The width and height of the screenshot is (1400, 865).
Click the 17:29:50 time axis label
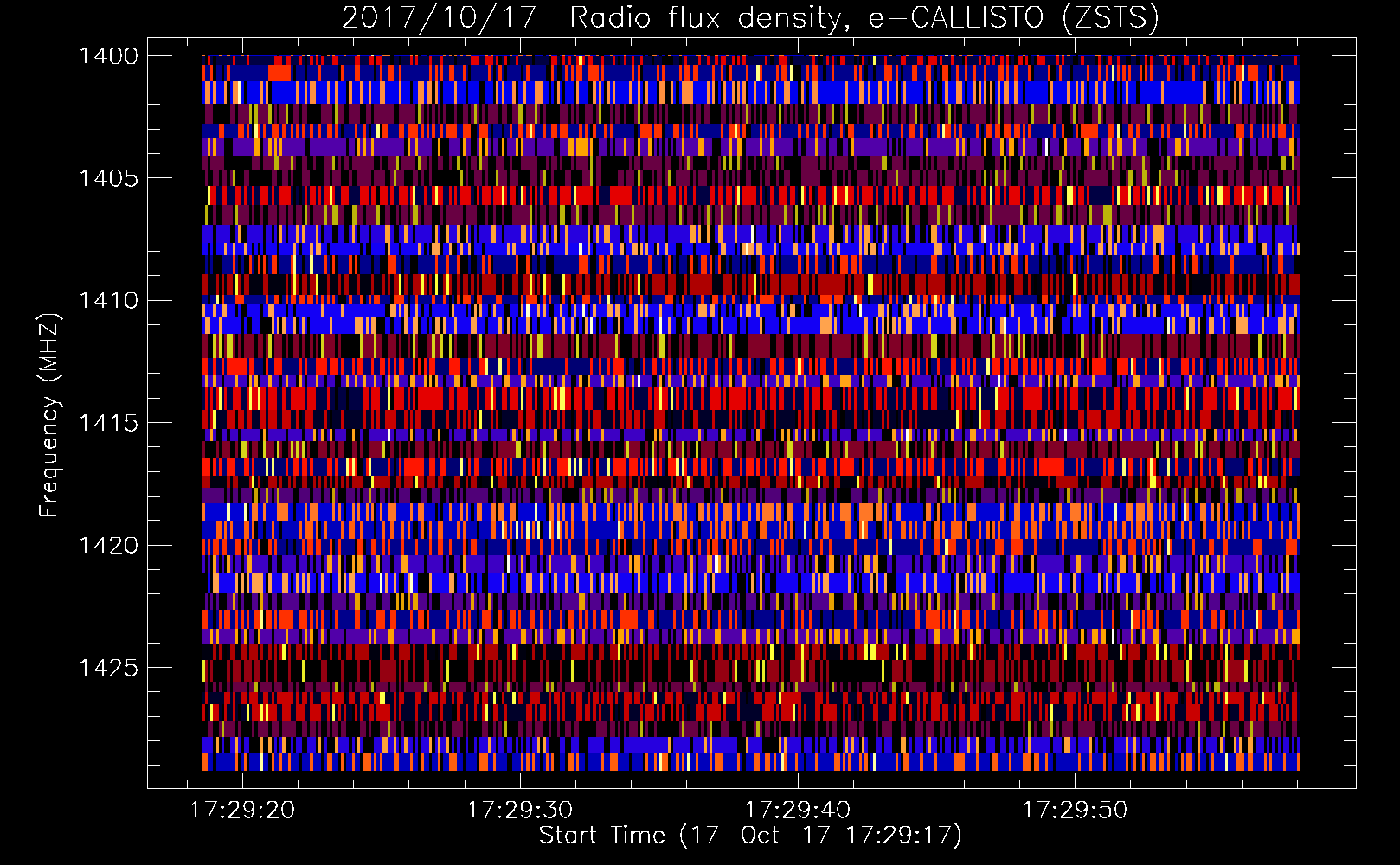(1076, 811)
